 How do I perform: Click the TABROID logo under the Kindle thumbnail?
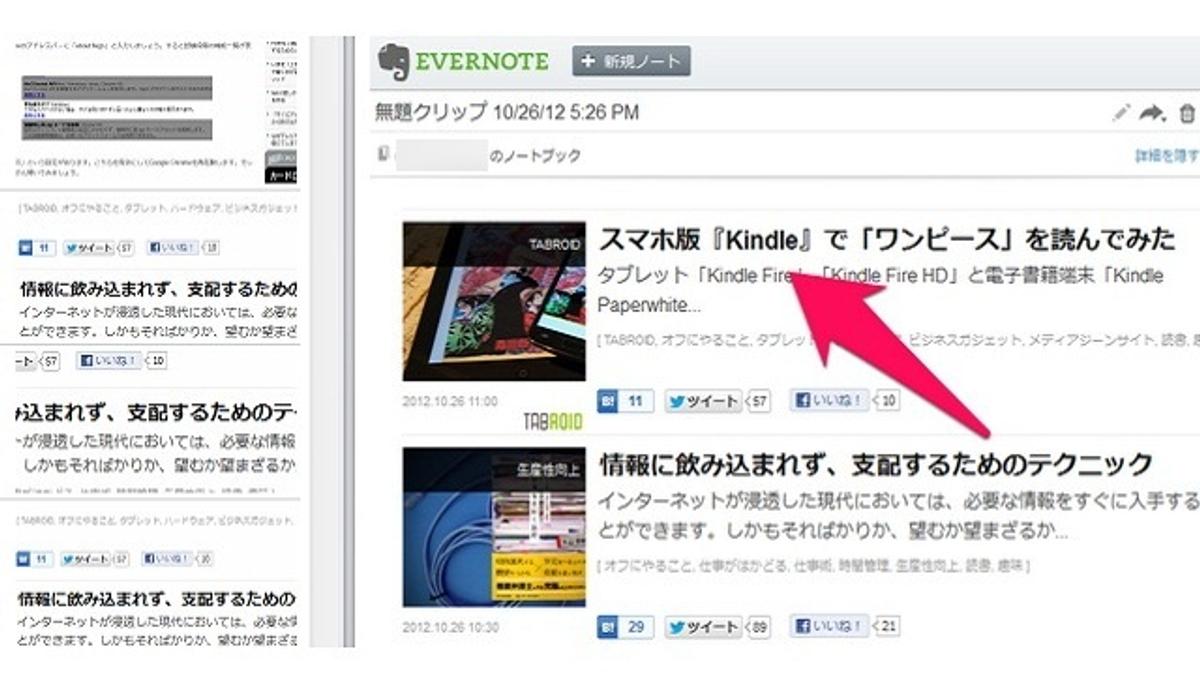coord(553,421)
